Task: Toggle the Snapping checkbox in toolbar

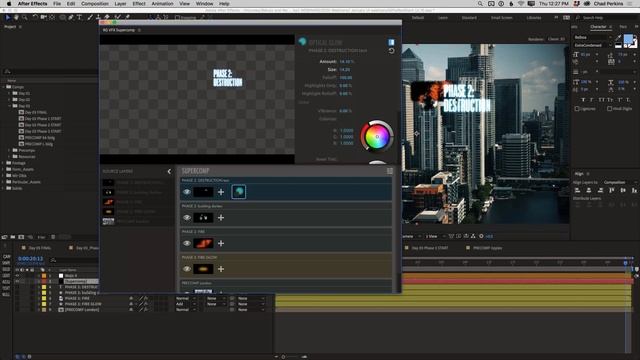Action: click(x=177, y=18)
